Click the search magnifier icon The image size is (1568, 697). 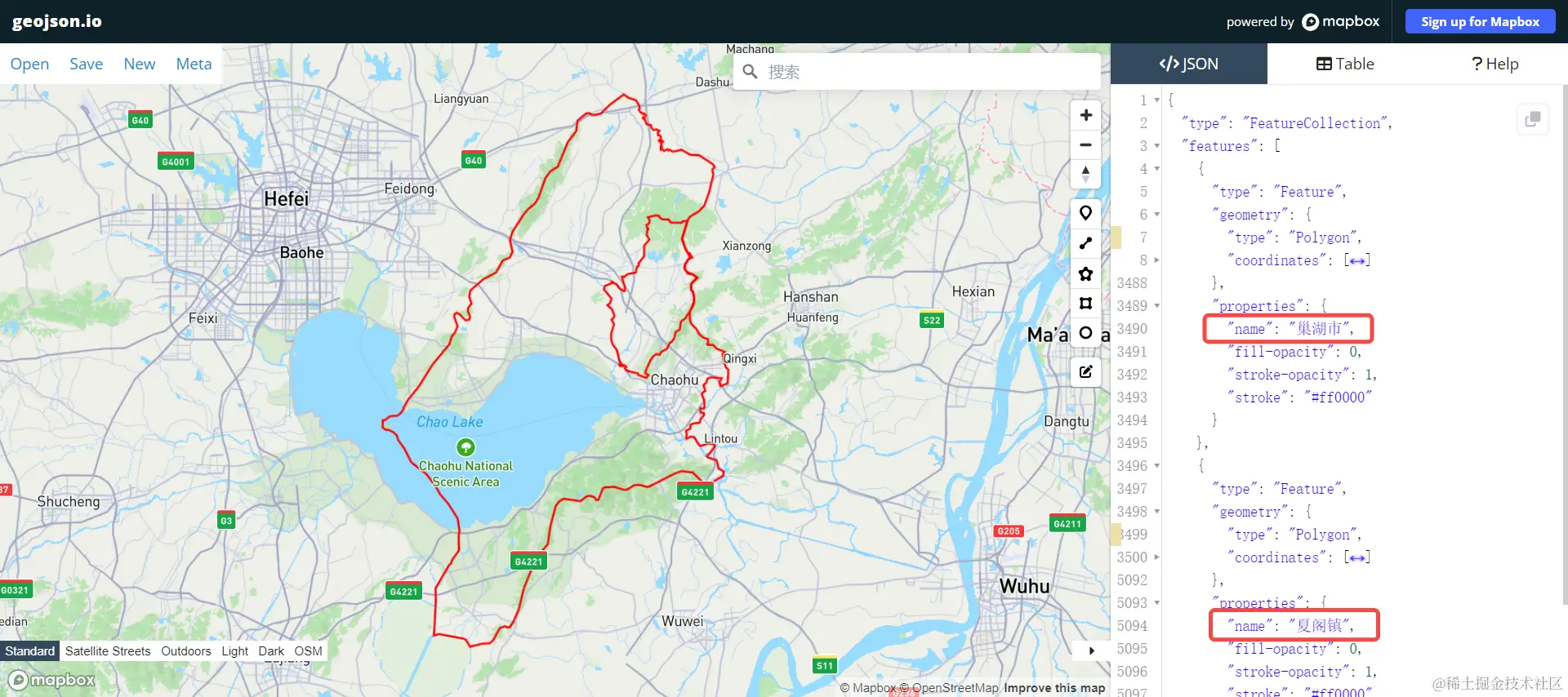[x=751, y=72]
